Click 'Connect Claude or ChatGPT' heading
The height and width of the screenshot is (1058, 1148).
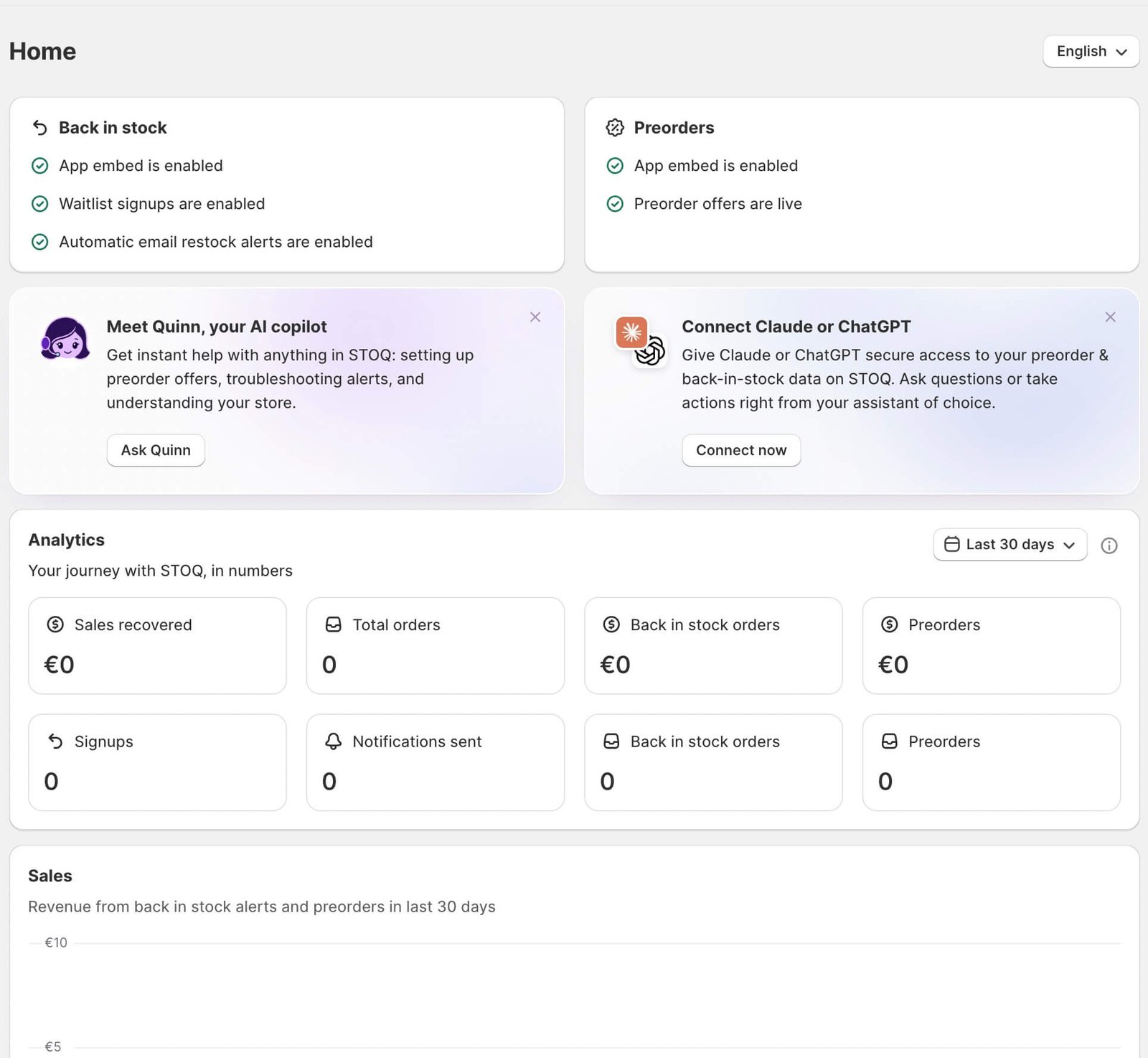(x=796, y=327)
